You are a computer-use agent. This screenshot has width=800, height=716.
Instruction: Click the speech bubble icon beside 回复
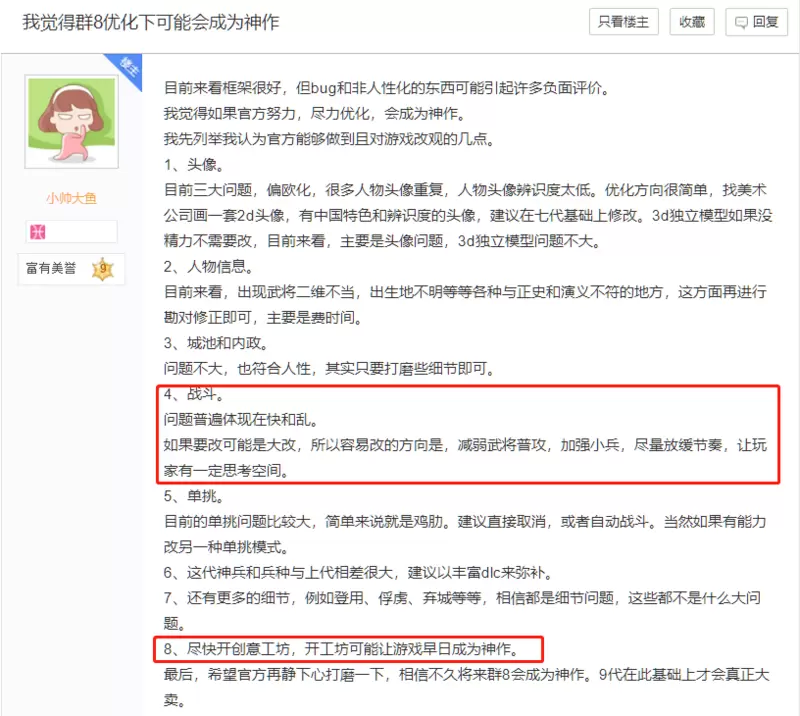tap(741, 22)
